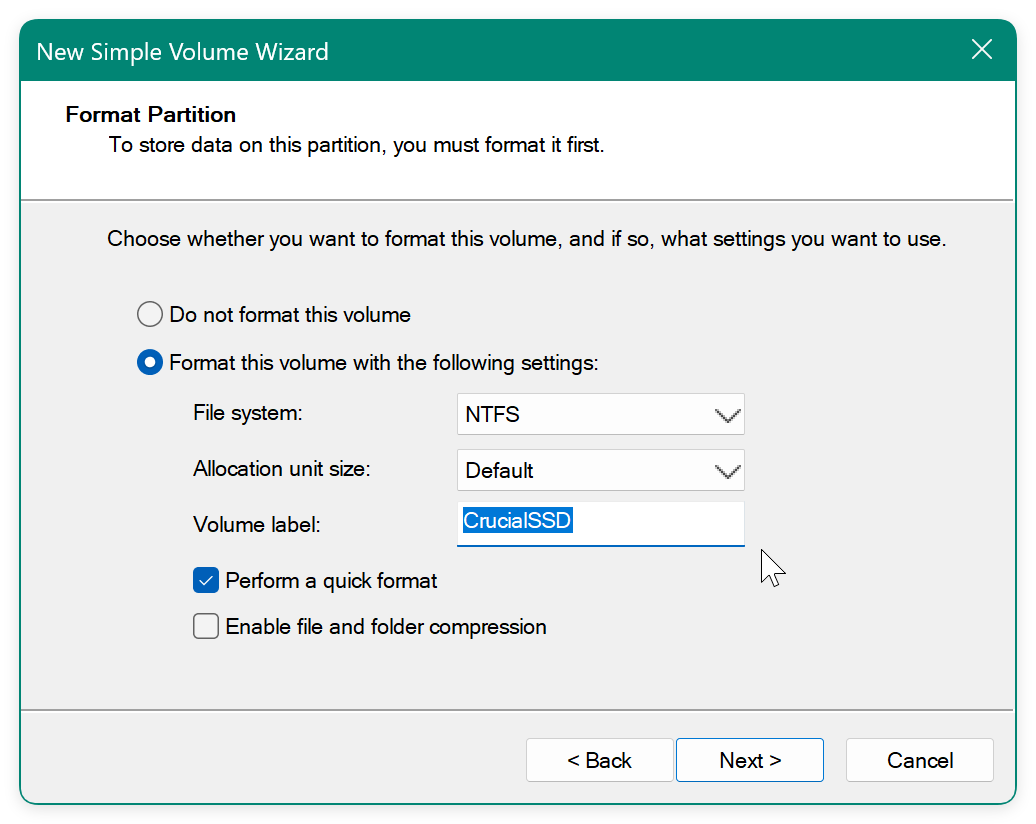Image resolution: width=1036 pixels, height=824 pixels.
Task: Uncheck the 'Perform a quick format' checkbox
Action: tap(206, 581)
